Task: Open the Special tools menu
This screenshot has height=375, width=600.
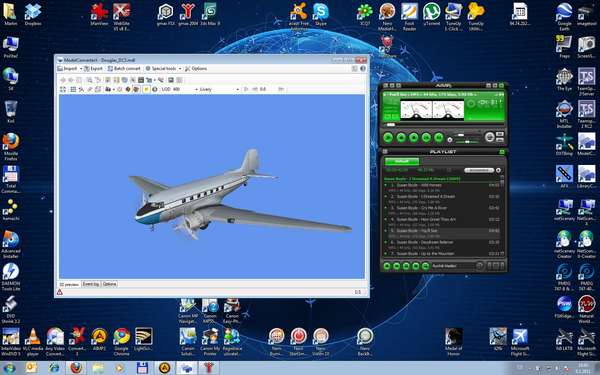Action: tap(161, 68)
